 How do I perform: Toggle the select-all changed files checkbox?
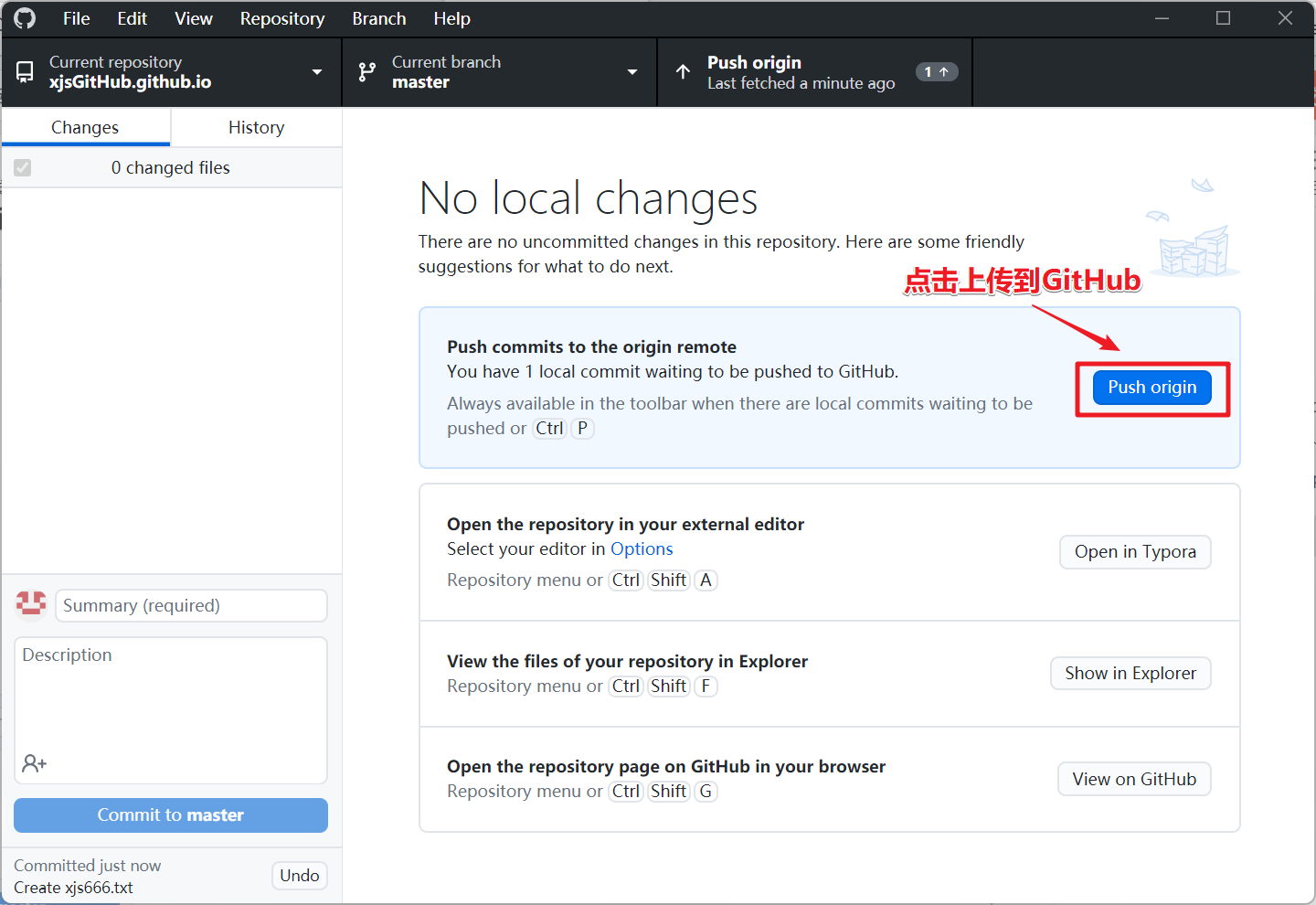point(23,167)
